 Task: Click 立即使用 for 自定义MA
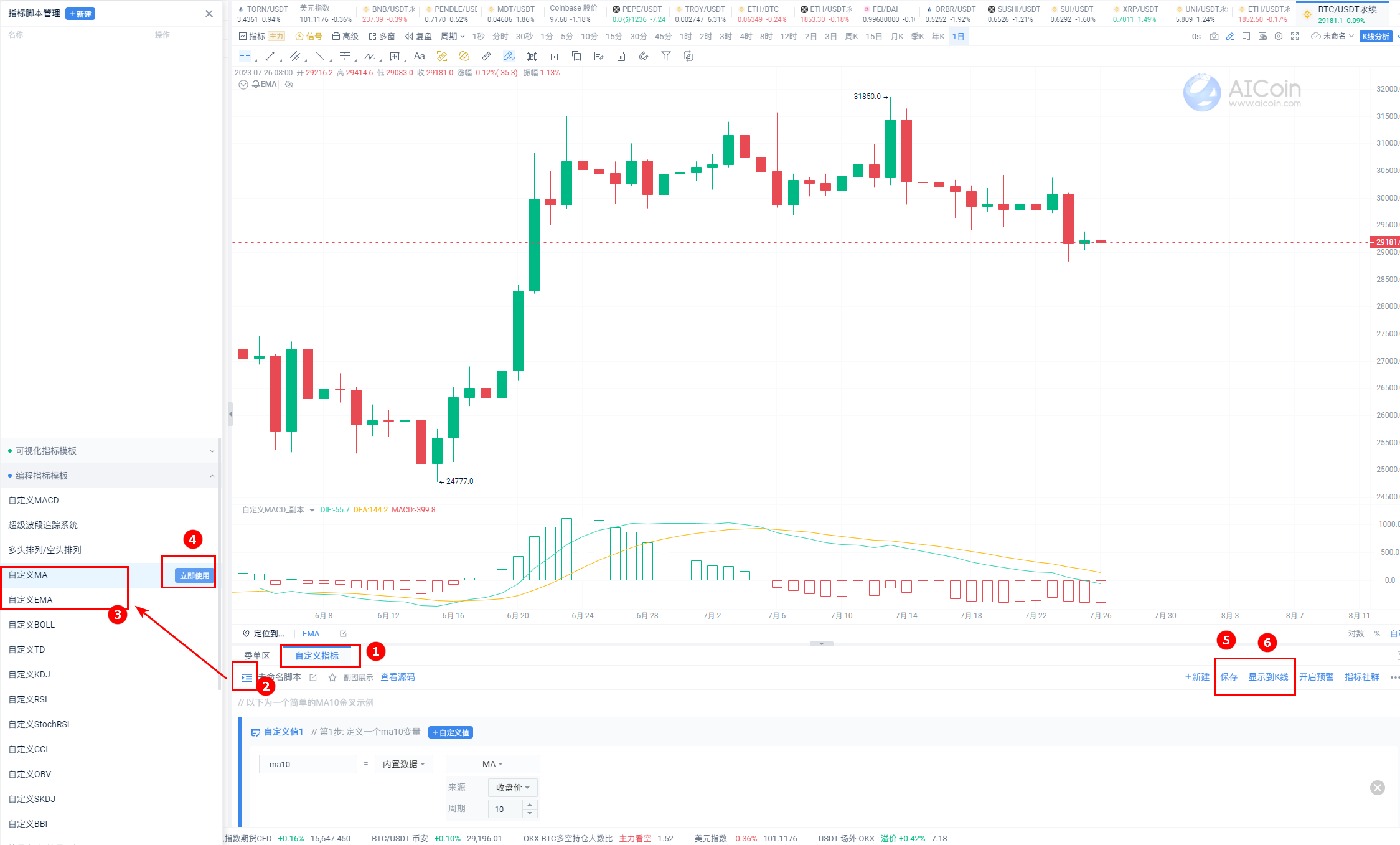point(194,575)
